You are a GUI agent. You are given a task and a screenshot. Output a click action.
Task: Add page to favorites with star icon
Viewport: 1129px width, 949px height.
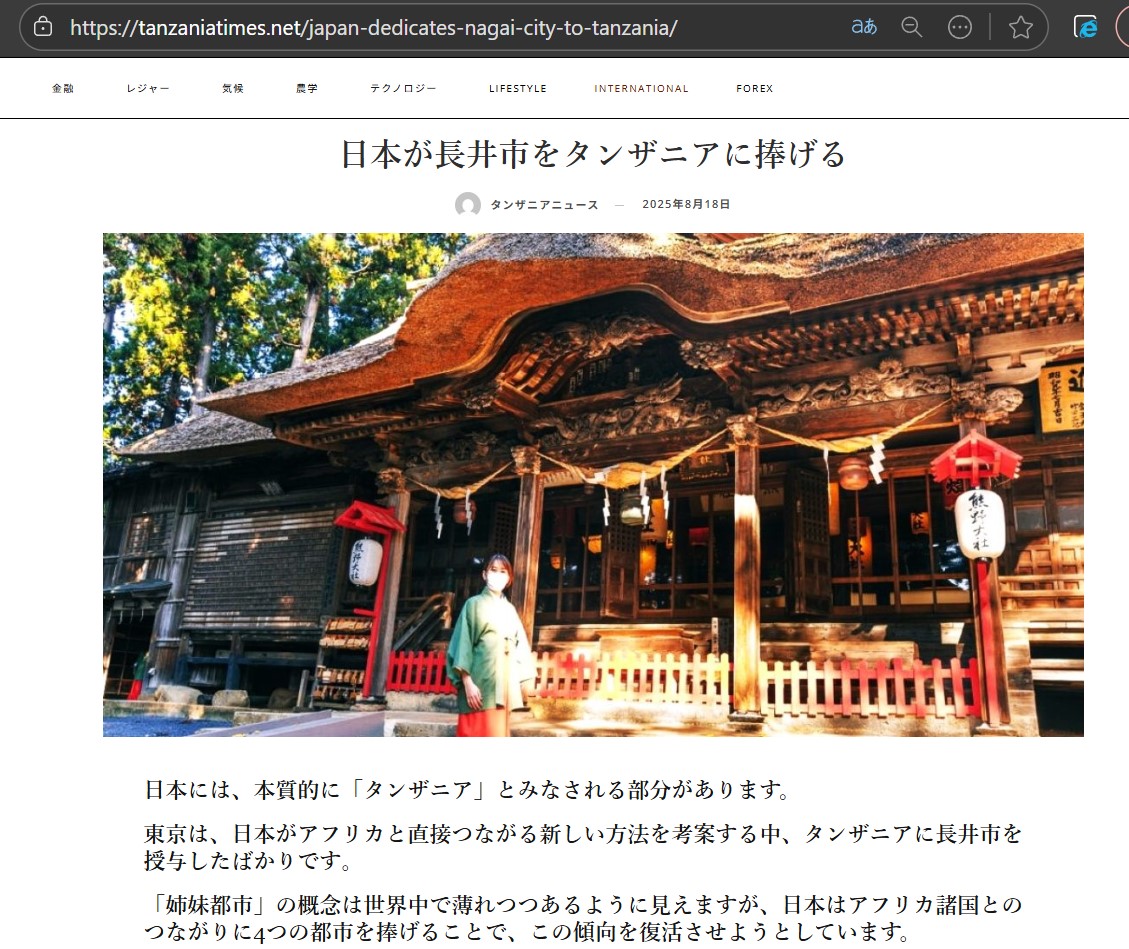pos(1020,27)
